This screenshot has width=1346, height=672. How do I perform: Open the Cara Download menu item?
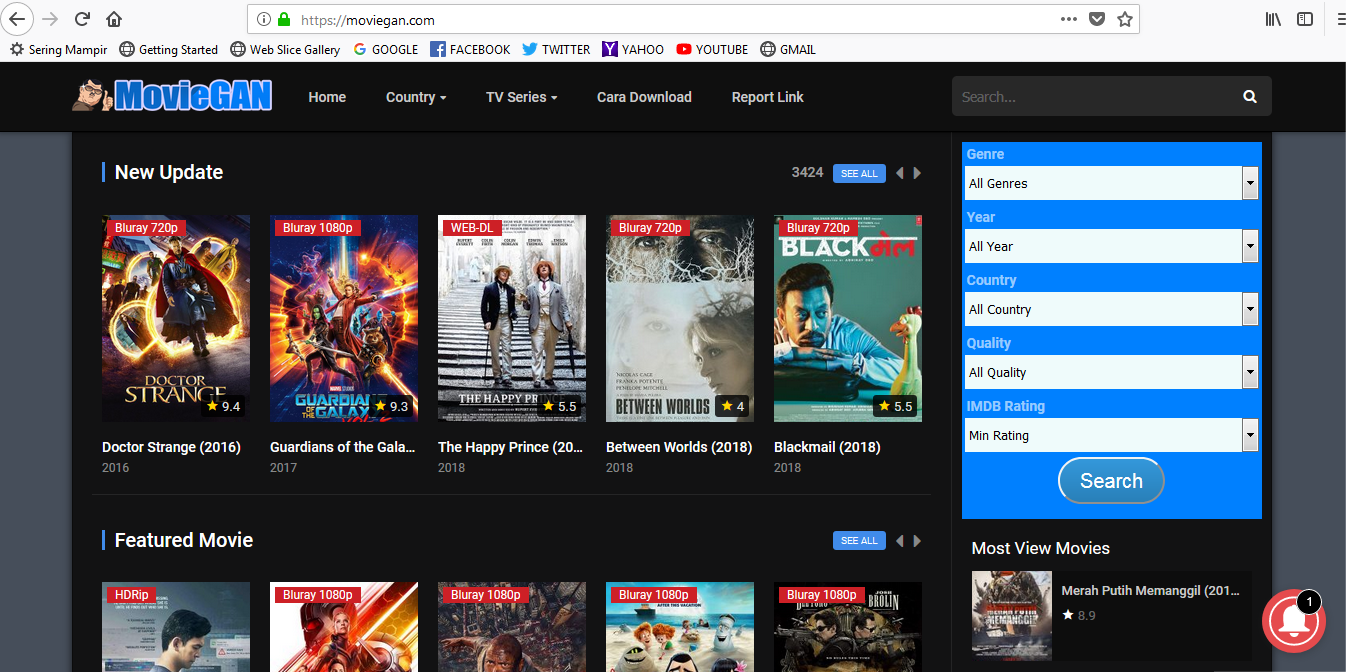click(644, 97)
